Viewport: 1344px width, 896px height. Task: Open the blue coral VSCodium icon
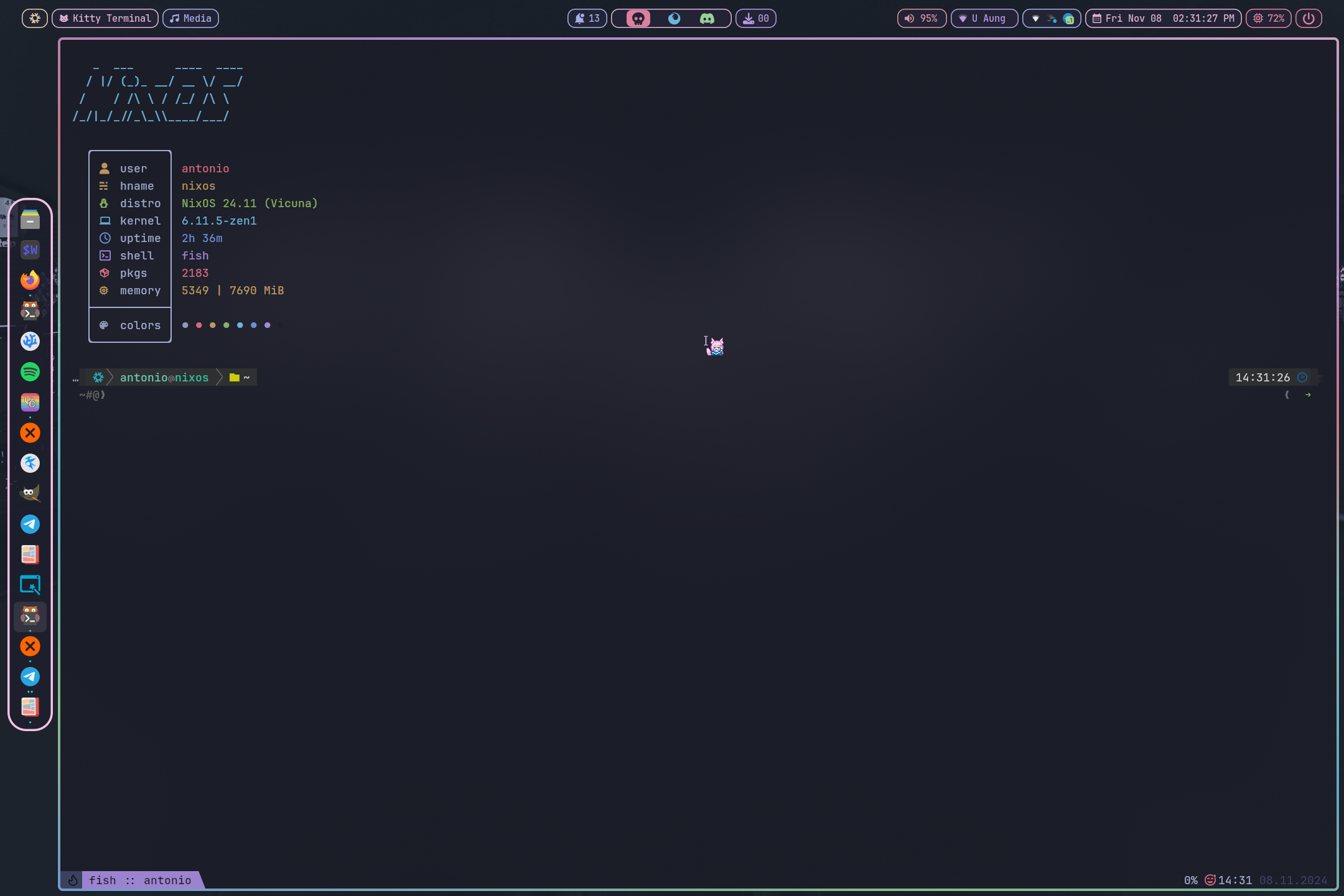(30, 341)
